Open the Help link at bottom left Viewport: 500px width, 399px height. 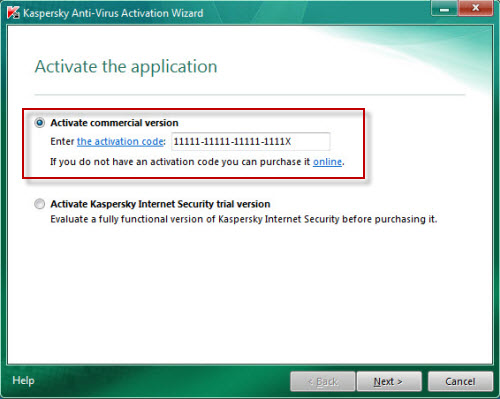point(23,380)
